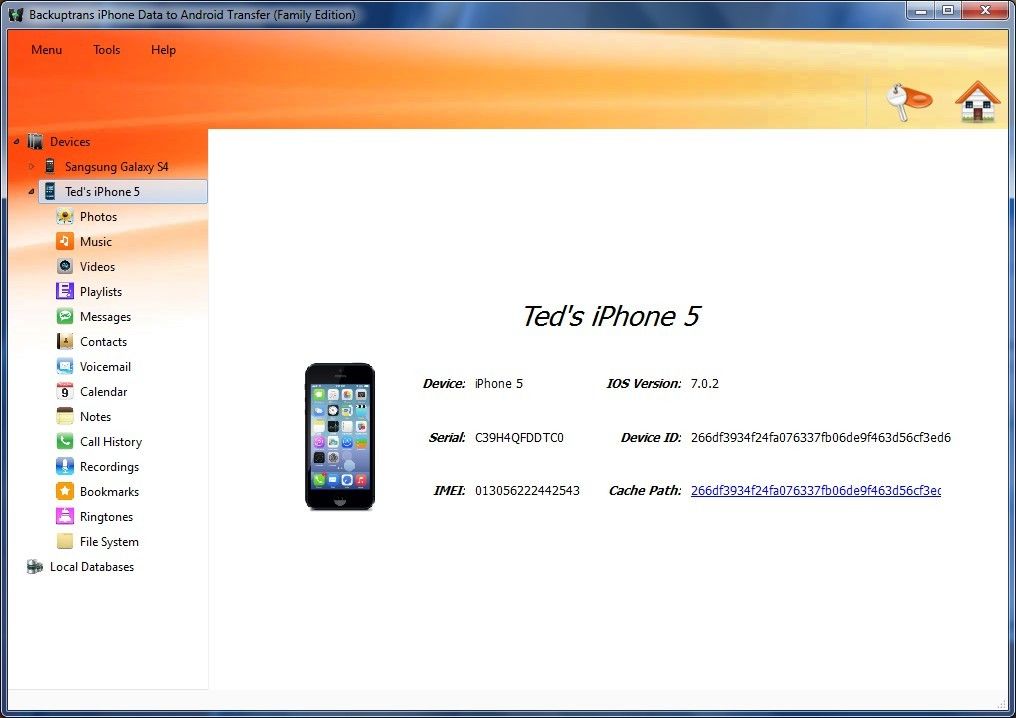Select Call History label in sidebar
This screenshot has width=1016, height=718.
[111, 442]
